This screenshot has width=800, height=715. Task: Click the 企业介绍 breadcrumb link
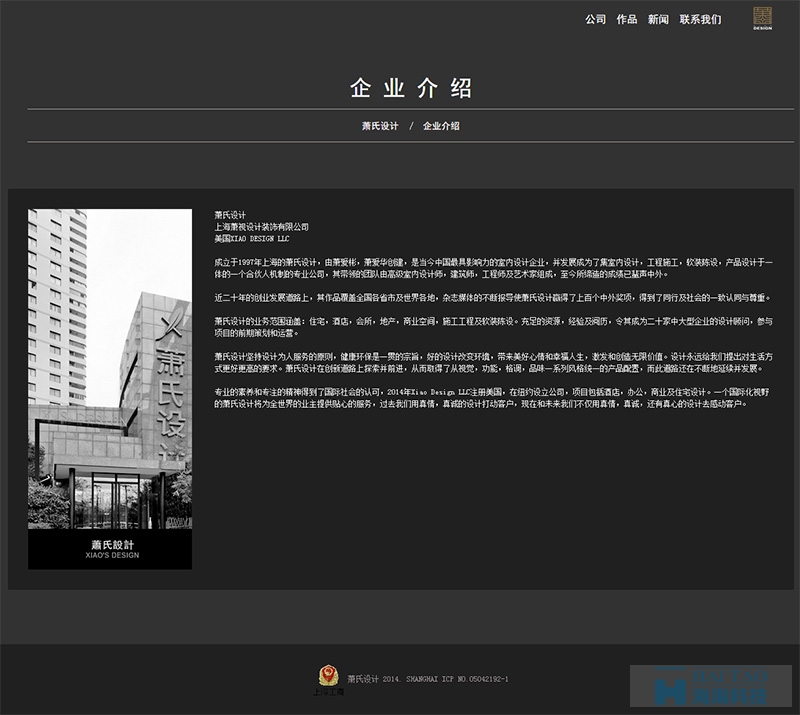point(441,126)
